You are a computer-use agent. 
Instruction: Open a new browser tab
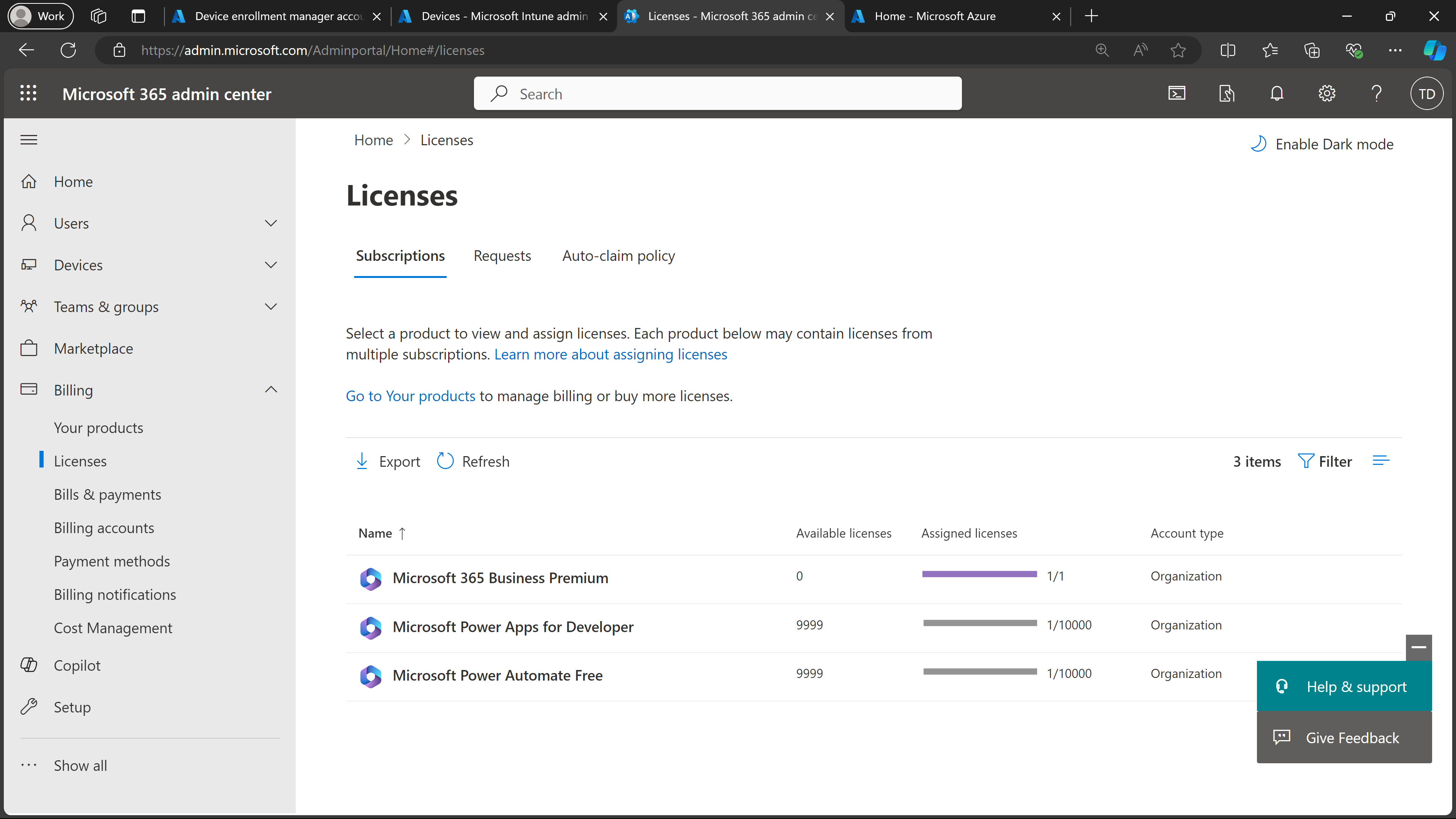[1092, 16]
